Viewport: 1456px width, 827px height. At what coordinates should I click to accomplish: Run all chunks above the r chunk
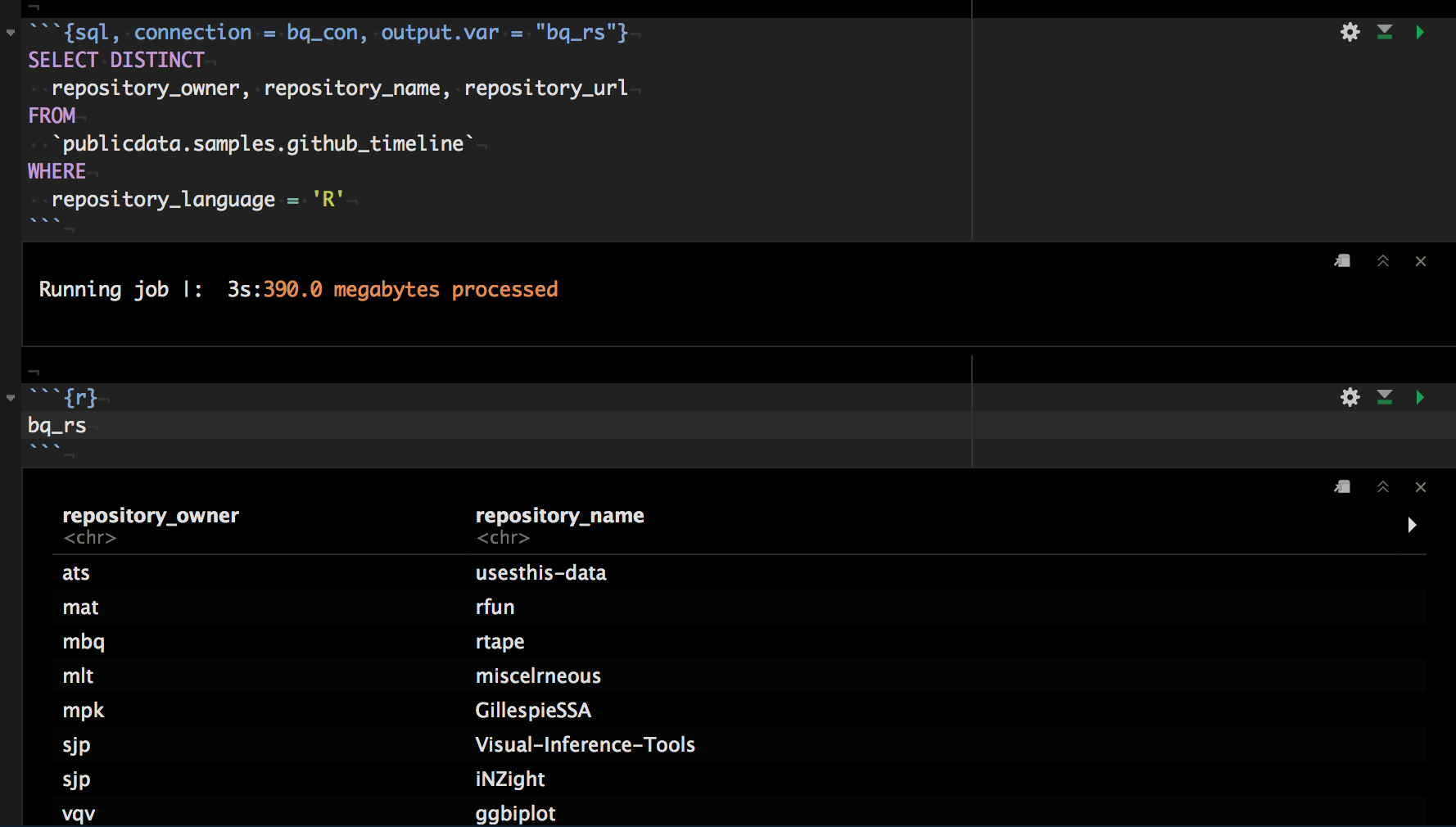coord(1385,397)
